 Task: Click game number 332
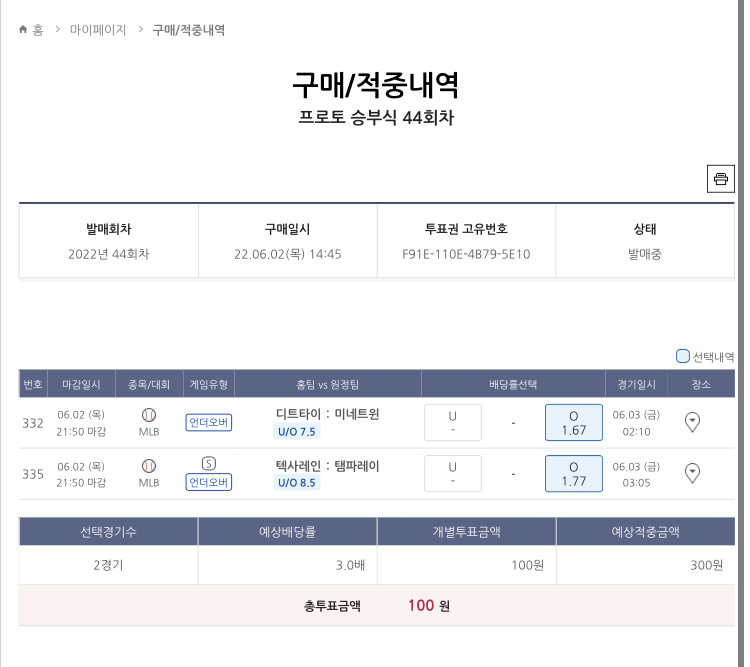point(33,423)
